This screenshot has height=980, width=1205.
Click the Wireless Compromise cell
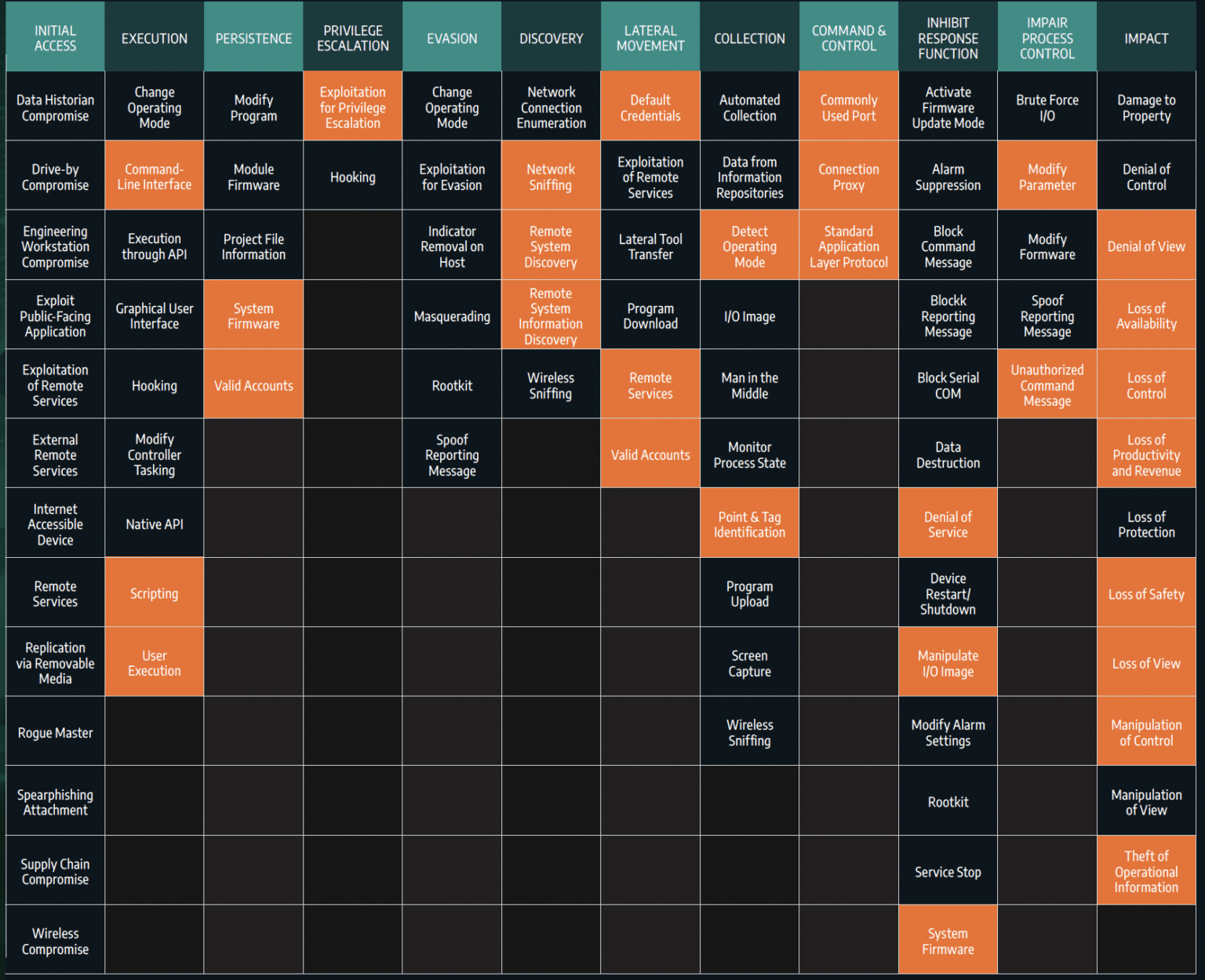click(x=55, y=940)
